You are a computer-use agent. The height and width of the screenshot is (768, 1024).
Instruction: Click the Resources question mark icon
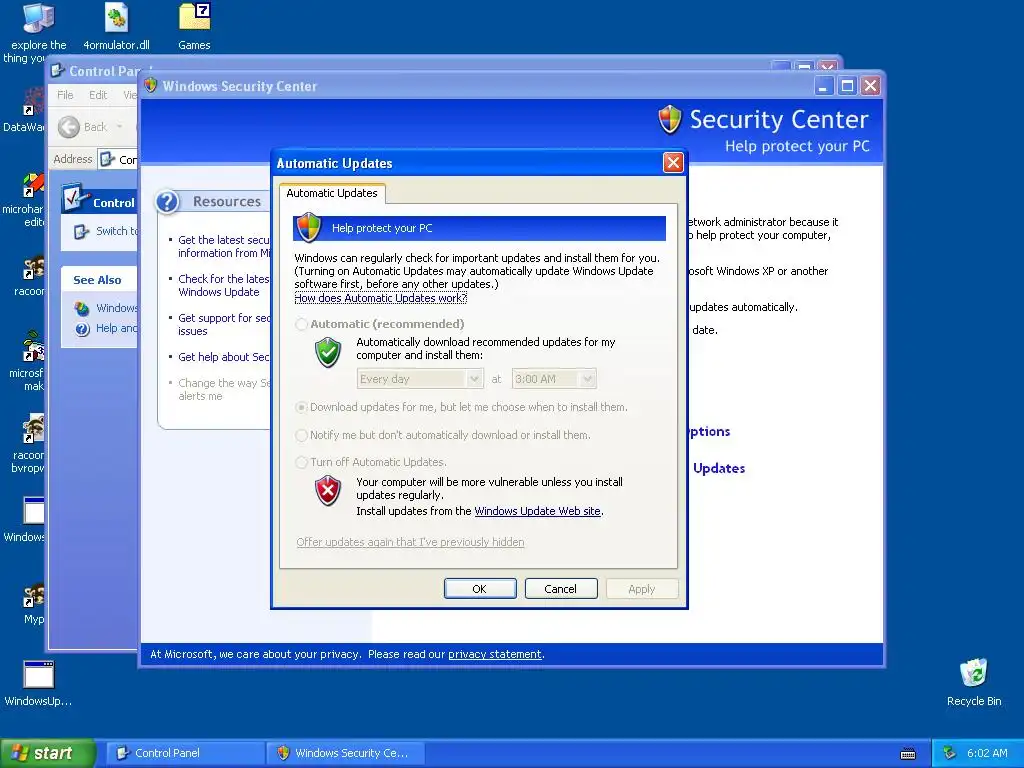[168, 202]
